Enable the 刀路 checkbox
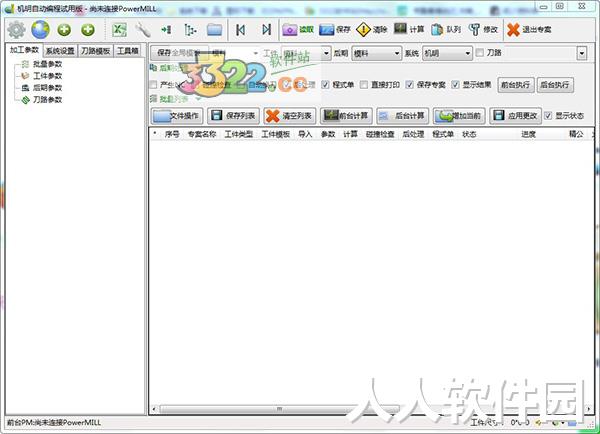The width and height of the screenshot is (600, 434). (x=480, y=53)
